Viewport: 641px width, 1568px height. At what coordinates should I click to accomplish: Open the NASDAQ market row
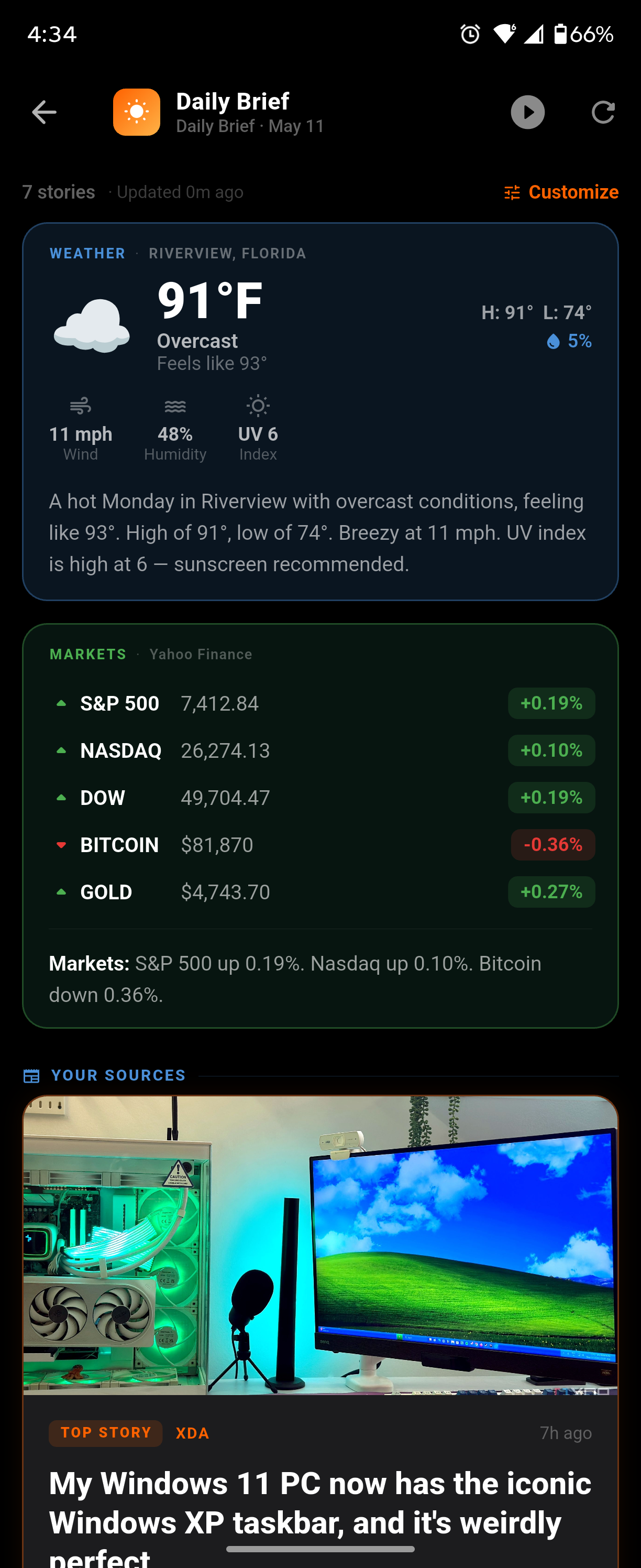[322, 750]
